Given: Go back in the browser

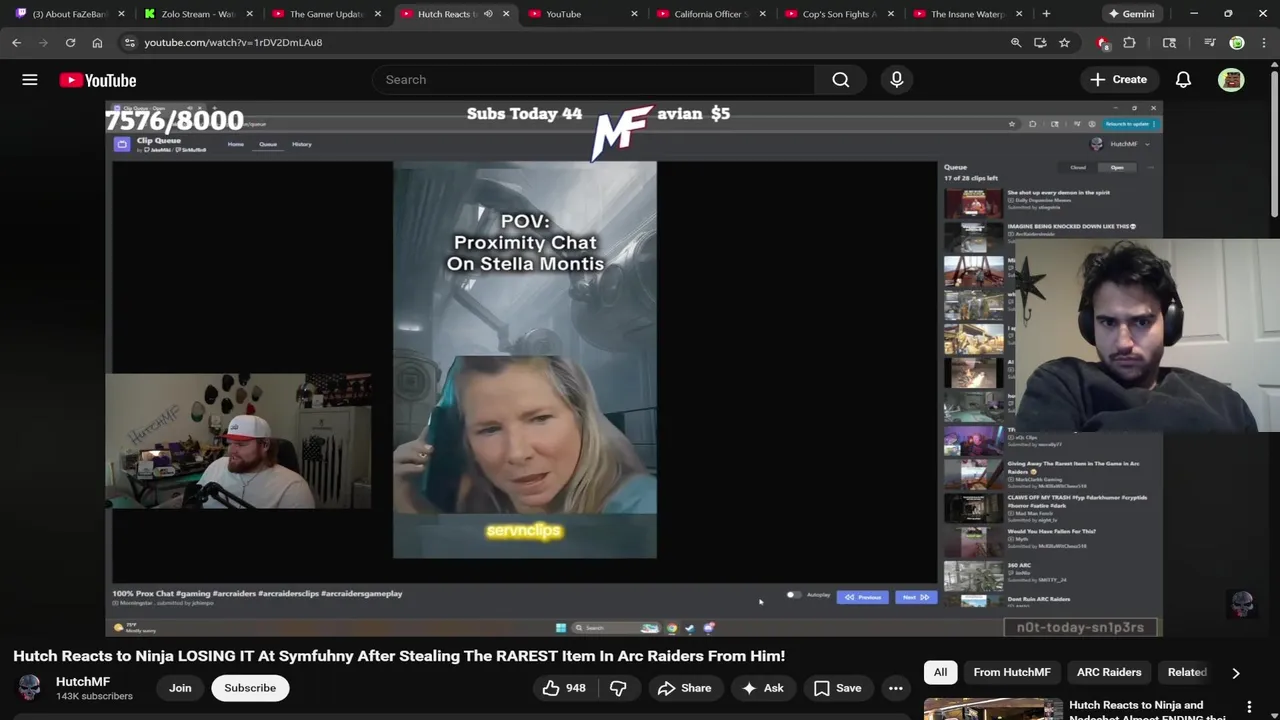Looking at the screenshot, I should coord(17,42).
